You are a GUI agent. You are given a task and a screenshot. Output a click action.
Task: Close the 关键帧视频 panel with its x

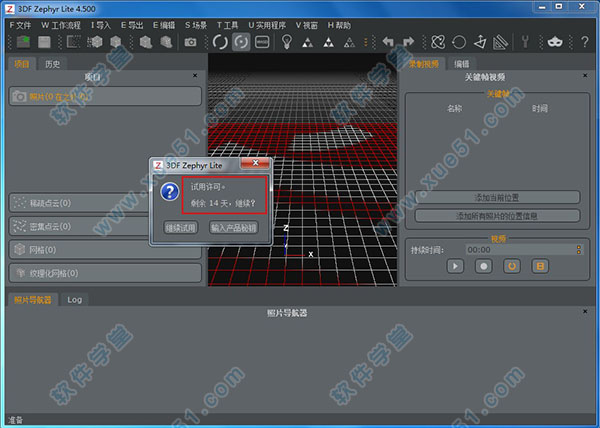pos(585,75)
